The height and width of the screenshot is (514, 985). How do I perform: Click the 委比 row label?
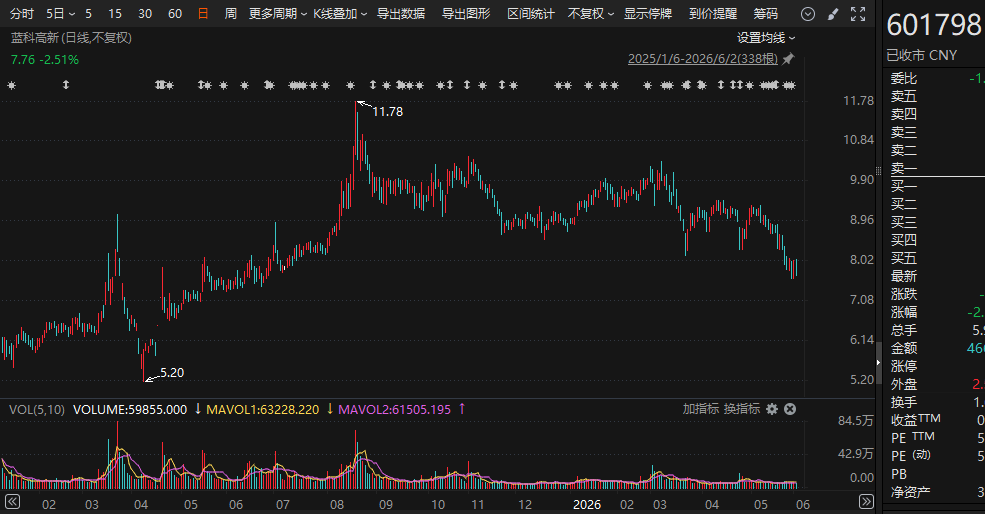[x=903, y=78]
